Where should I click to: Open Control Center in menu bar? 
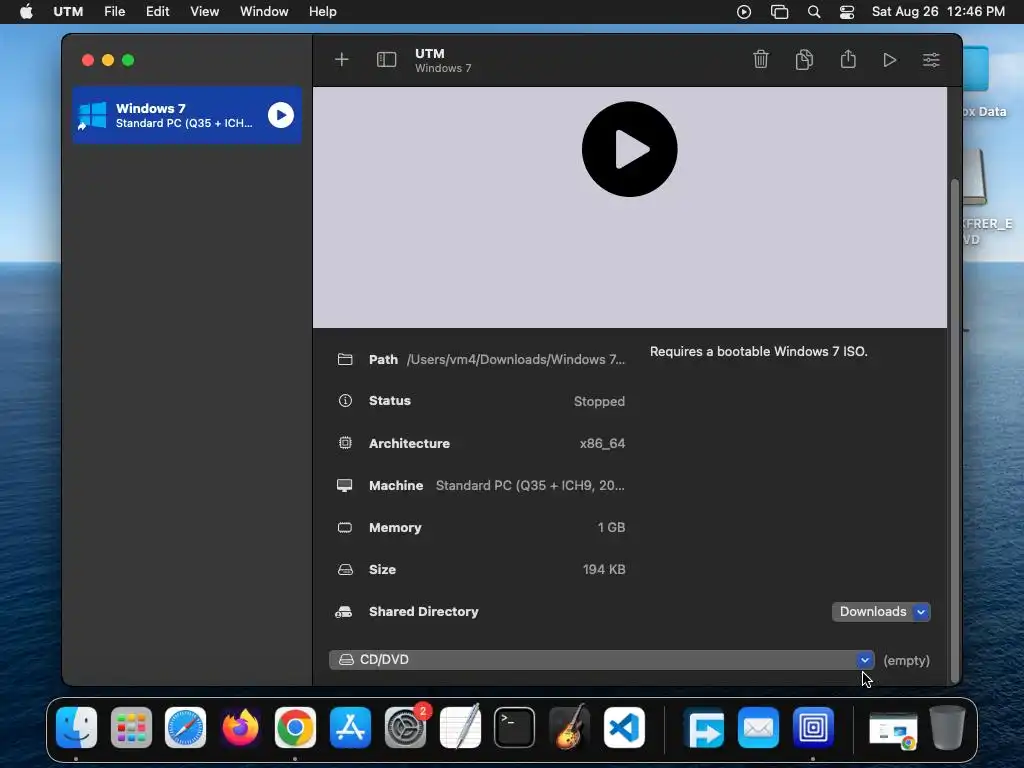click(846, 12)
